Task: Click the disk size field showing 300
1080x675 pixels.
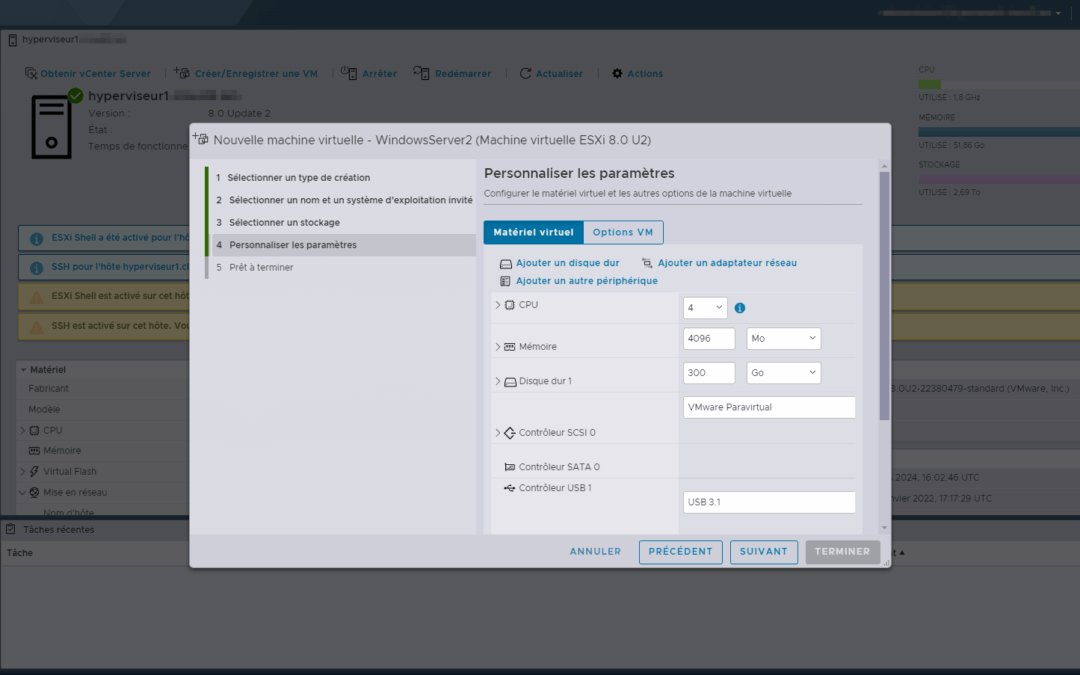Action: coord(709,373)
